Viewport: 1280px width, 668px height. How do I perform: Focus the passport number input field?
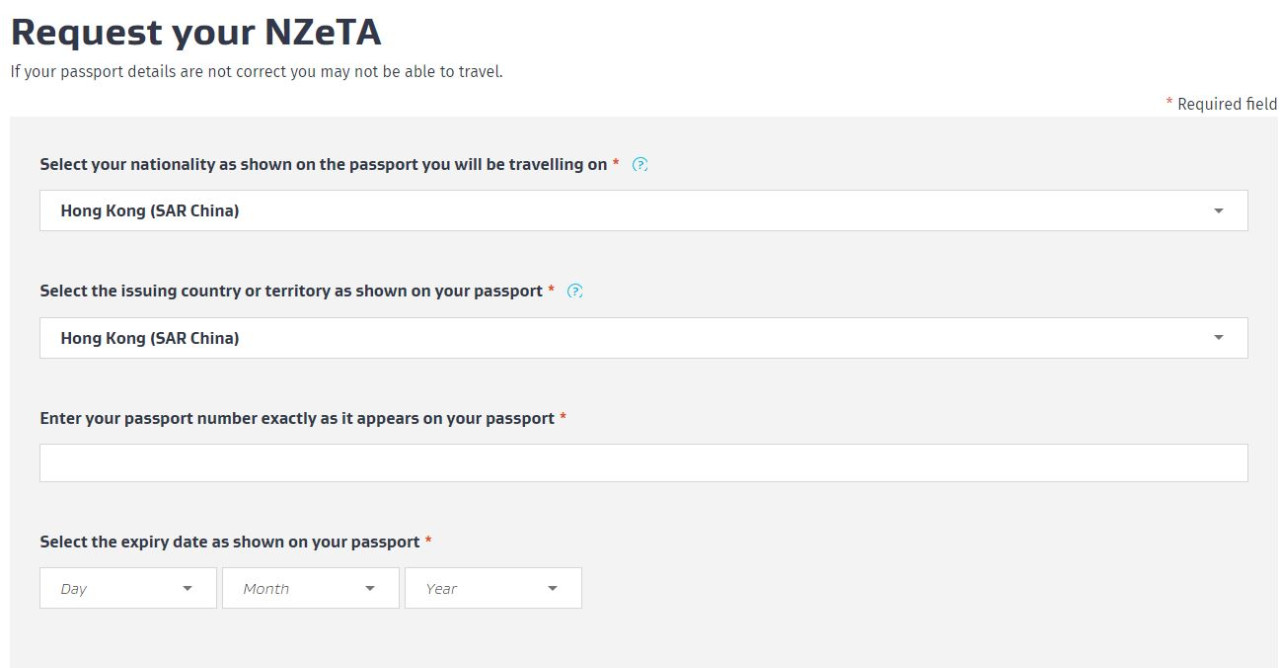coord(643,463)
